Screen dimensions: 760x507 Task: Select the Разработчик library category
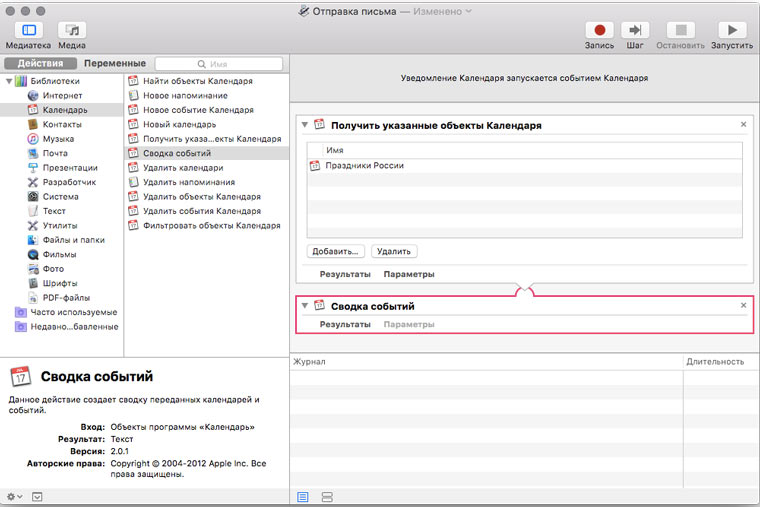pyautogui.click(x=69, y=182)
